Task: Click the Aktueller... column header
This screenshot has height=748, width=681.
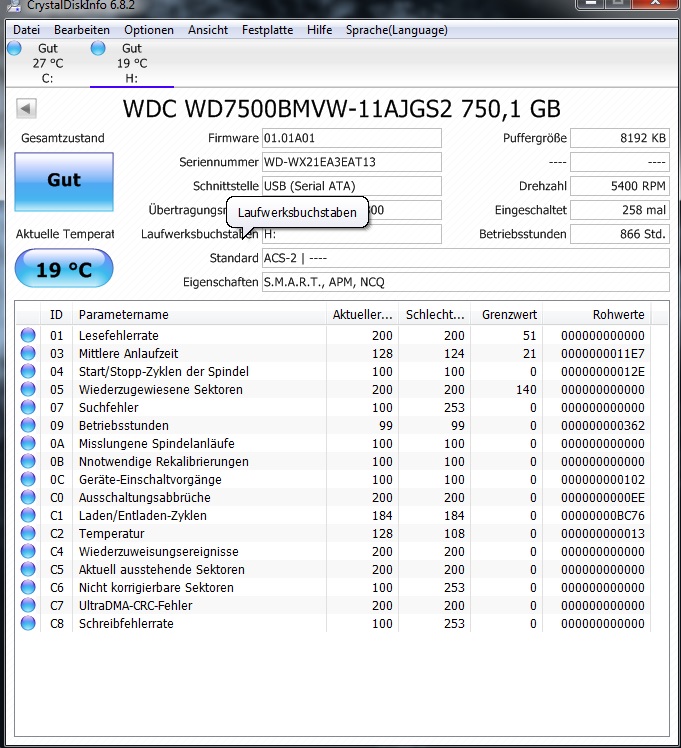Action: pos(362,314)
